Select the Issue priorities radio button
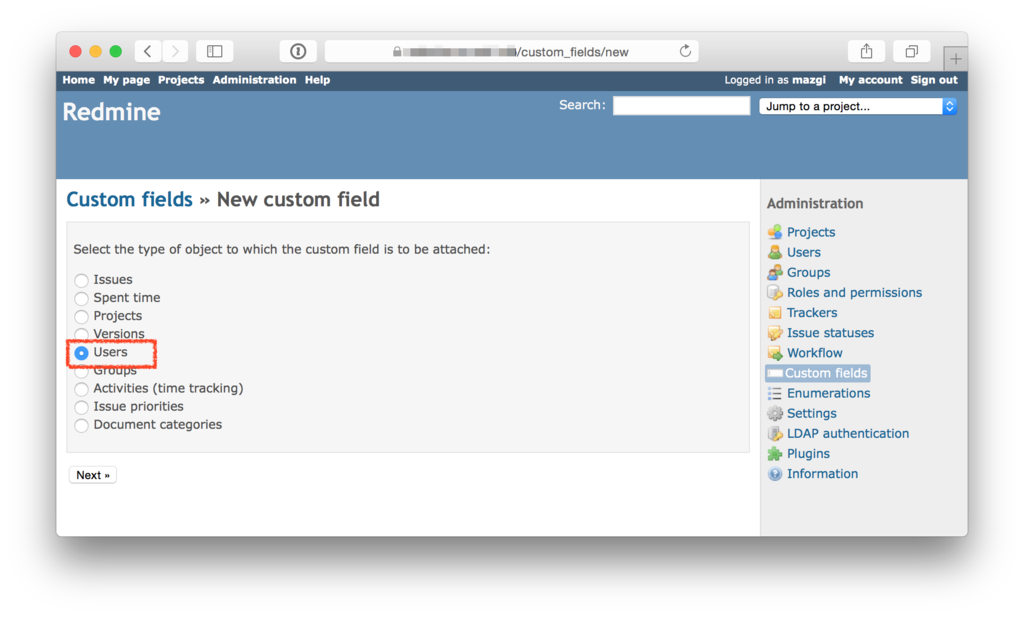The width and height of the screenshot is (1024, 617). [x=81, y=407]
